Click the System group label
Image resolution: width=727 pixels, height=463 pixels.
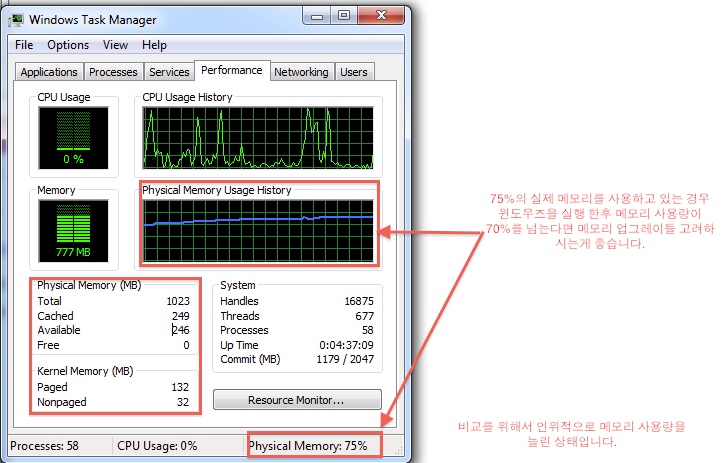point(237,285)
